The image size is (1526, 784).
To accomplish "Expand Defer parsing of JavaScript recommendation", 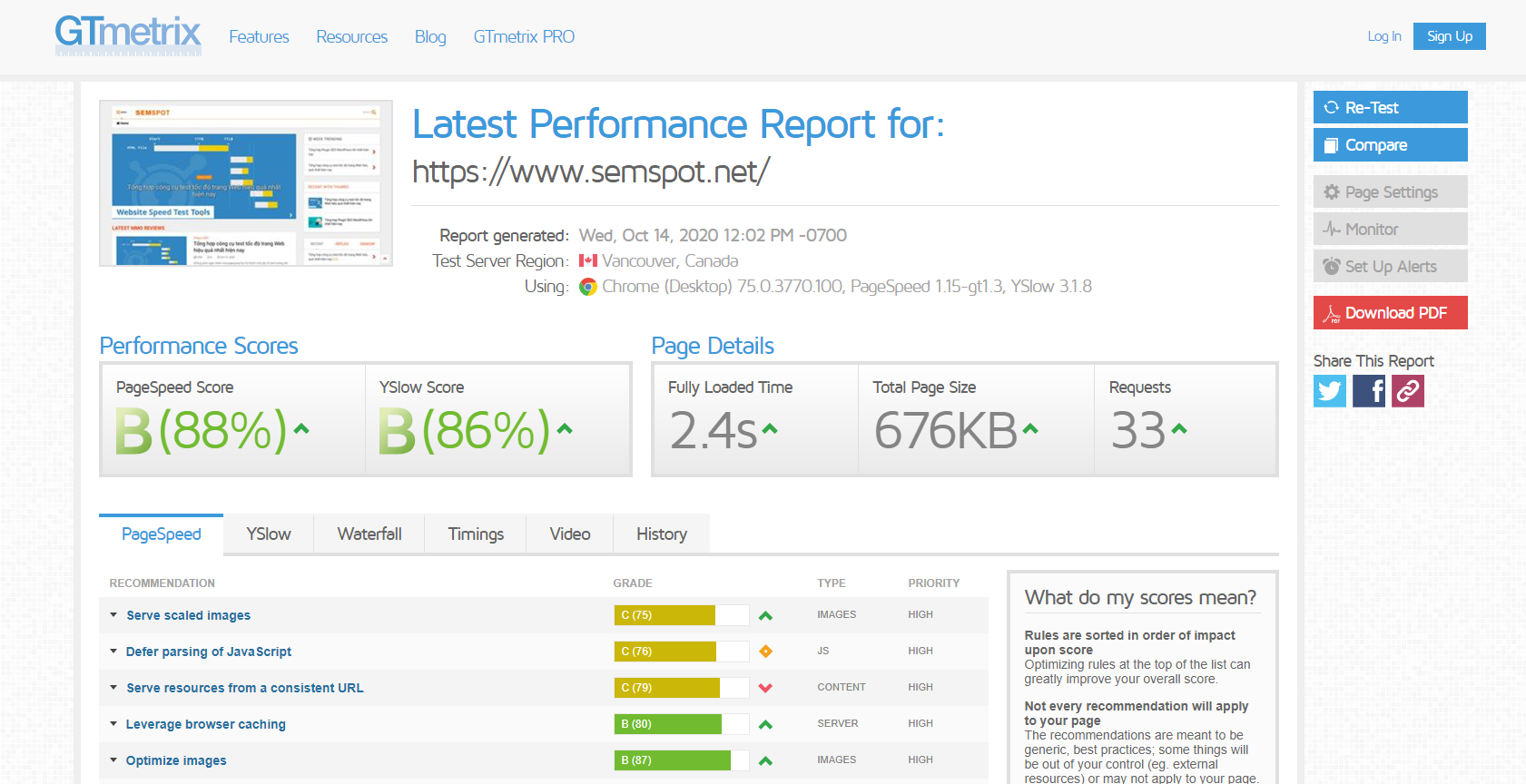I will [x=113, y=652].
